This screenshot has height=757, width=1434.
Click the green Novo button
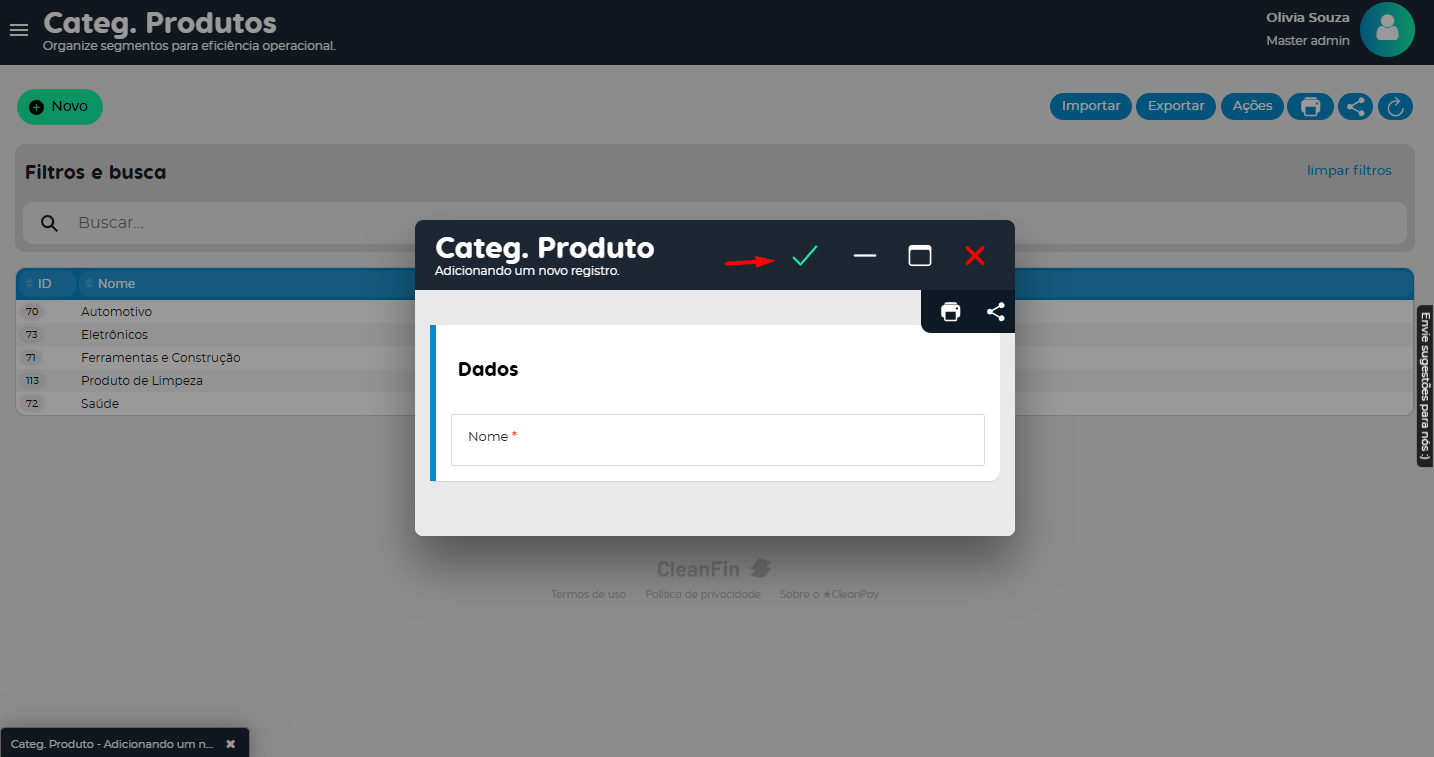(x=60, y=106)
